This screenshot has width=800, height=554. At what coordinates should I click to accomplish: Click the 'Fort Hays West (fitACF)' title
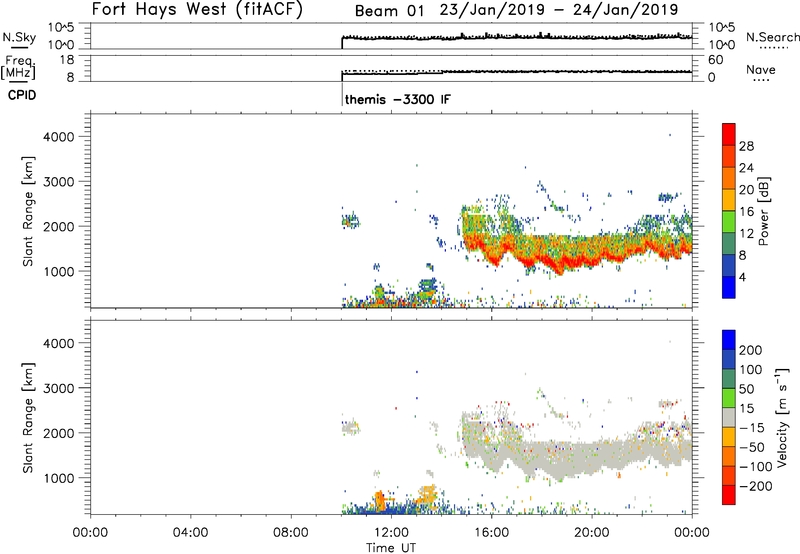pyautogui.click(x=197, y=10)
